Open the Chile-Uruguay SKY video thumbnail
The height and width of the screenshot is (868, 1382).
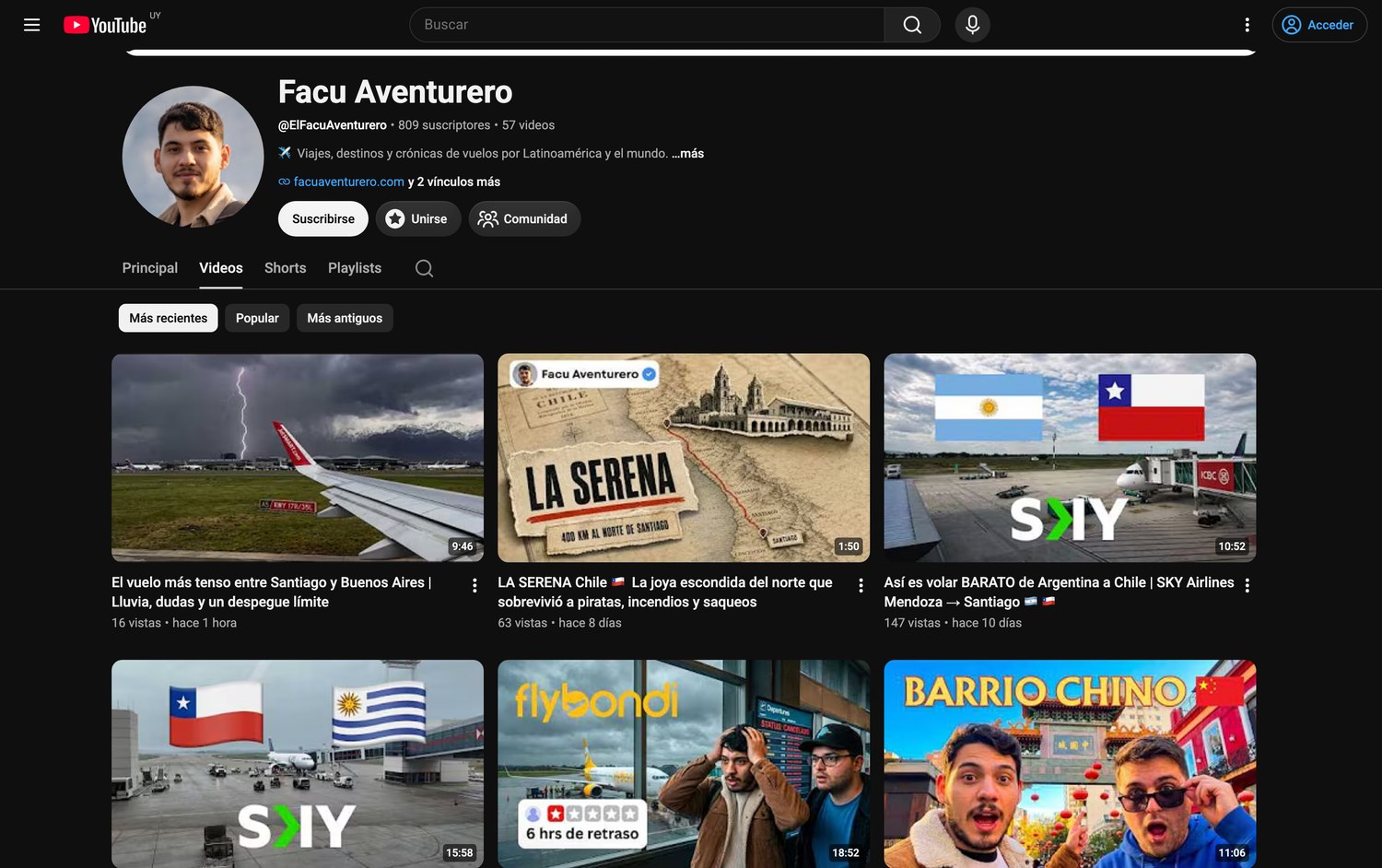(298, 764)
